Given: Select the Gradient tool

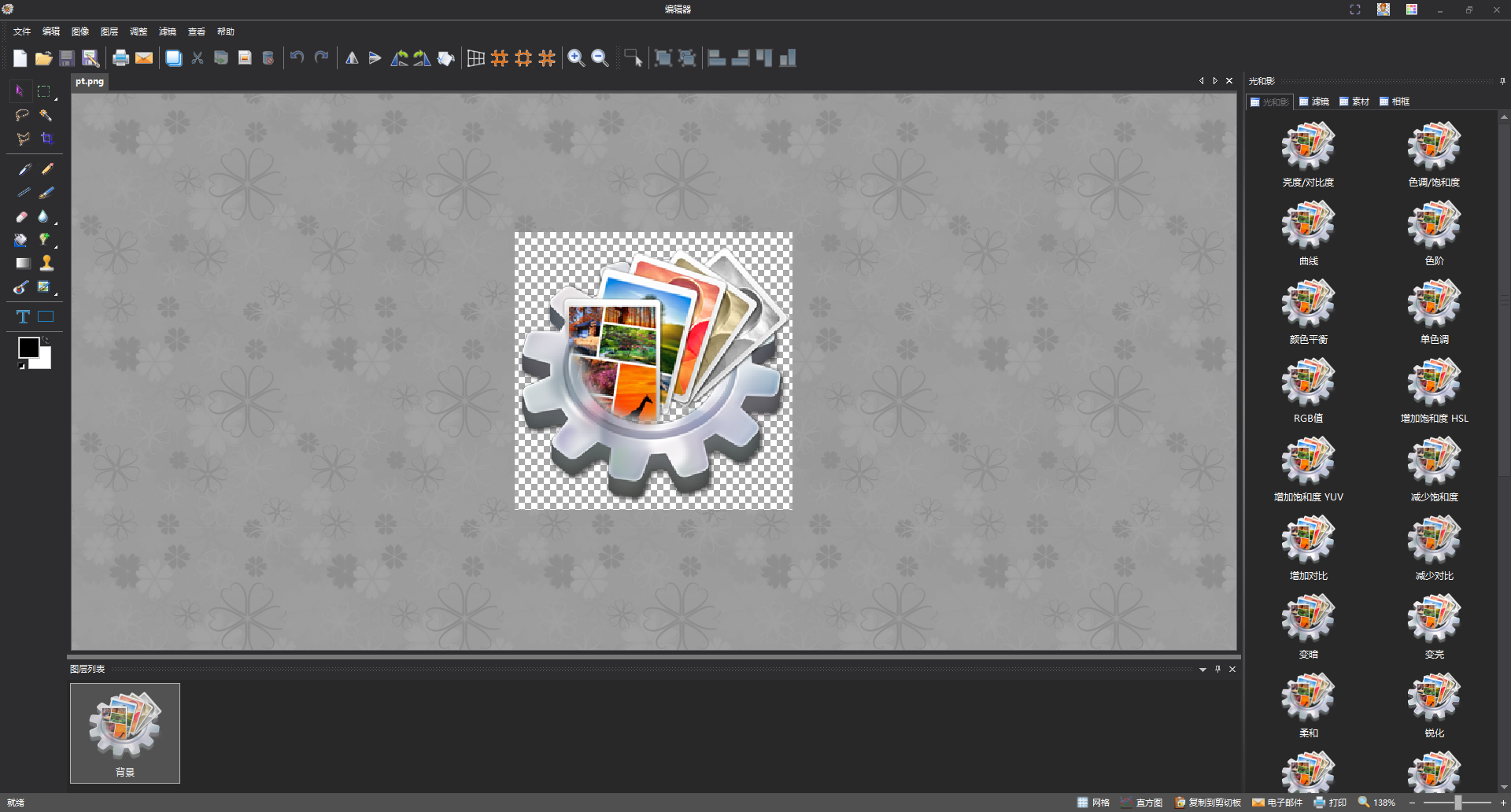Looking at the screenshot, I should click(x=22, y=264).
